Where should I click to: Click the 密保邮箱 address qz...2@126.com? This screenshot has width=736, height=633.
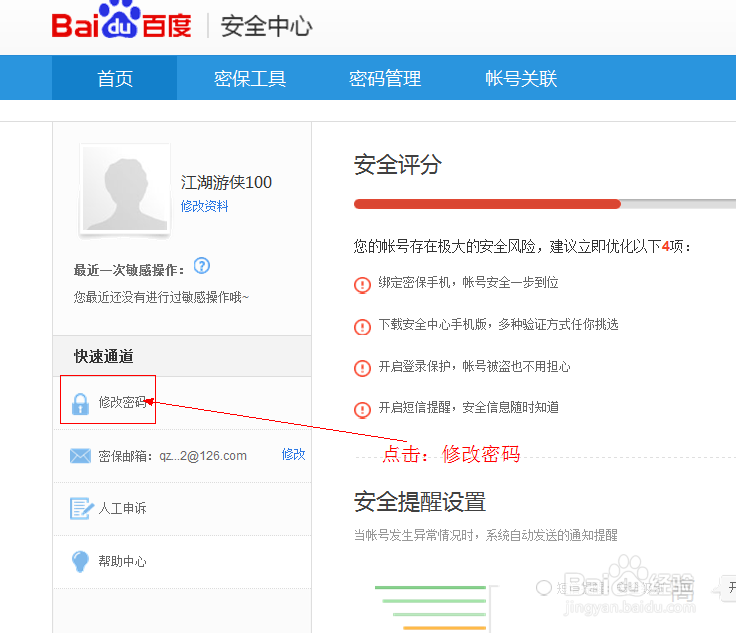(203, 456)
